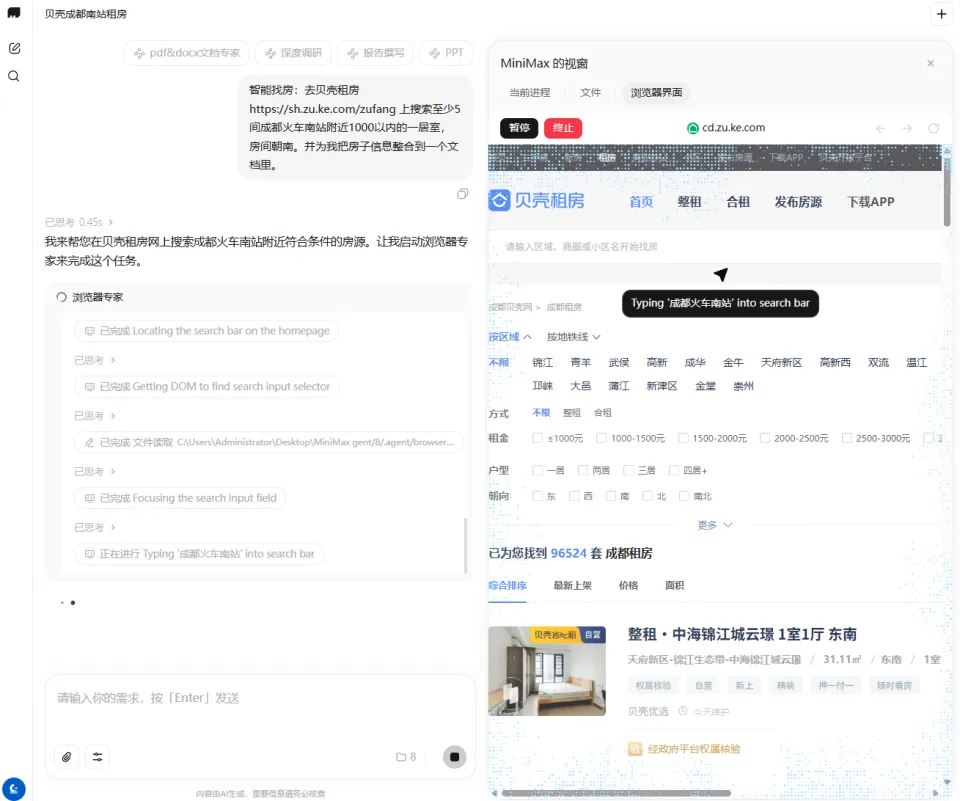Click the plus icon at top right
This screenshot has height=801, width=960.
(941, 14)
